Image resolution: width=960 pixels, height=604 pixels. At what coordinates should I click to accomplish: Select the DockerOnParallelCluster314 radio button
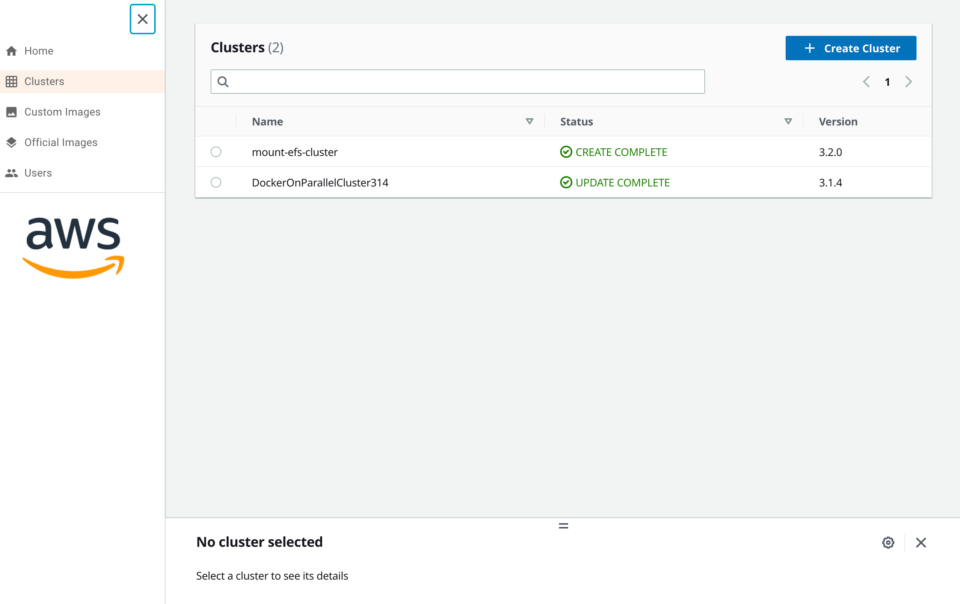[x=216, y=182]
